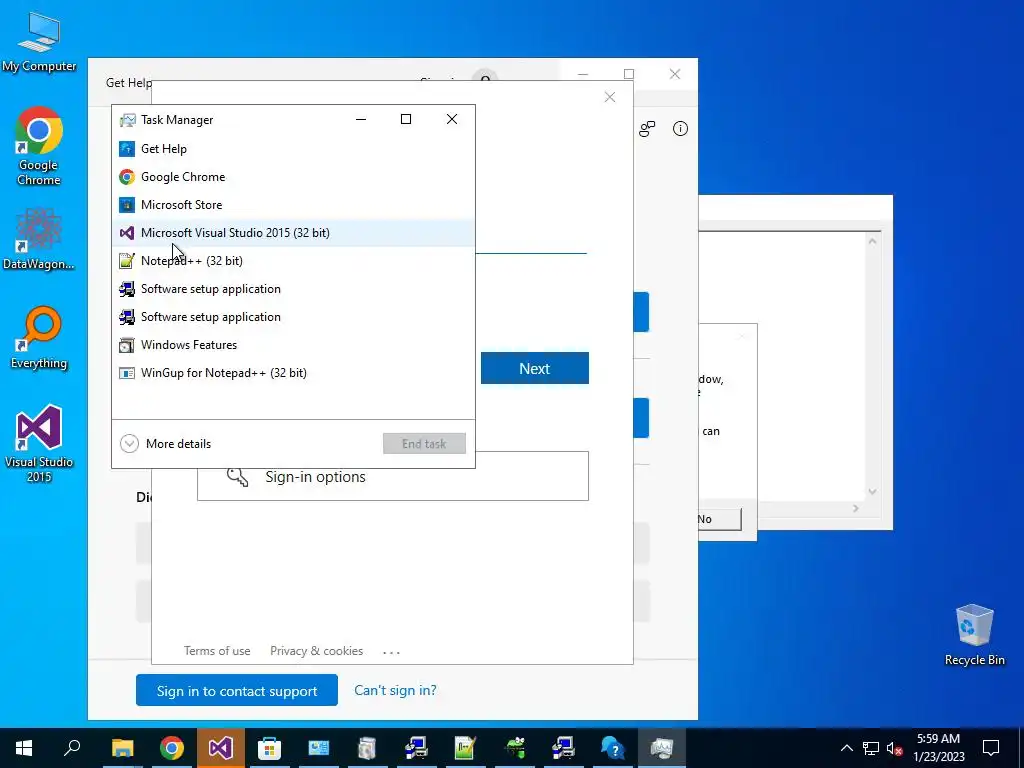Click the WinGup icon in task list

[x=127, y=374]
